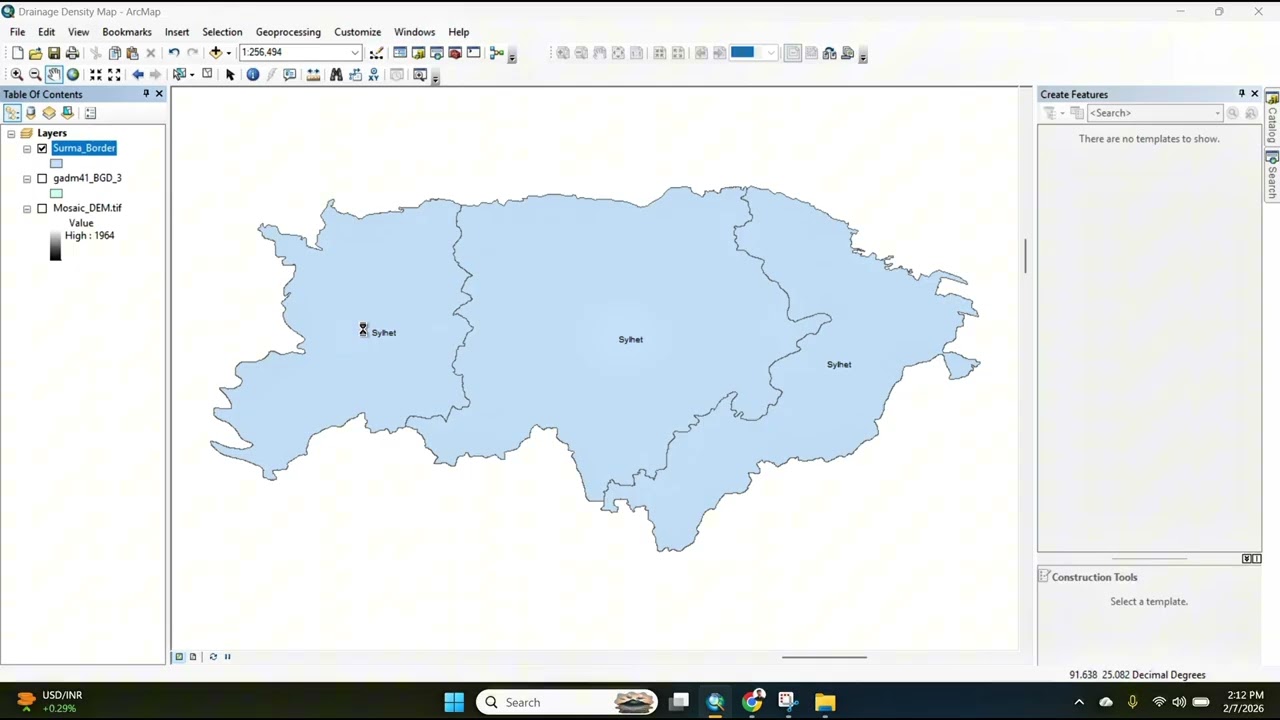Click gadm41_BGD_3 mint green symbol swatch

tap(56, 193)
